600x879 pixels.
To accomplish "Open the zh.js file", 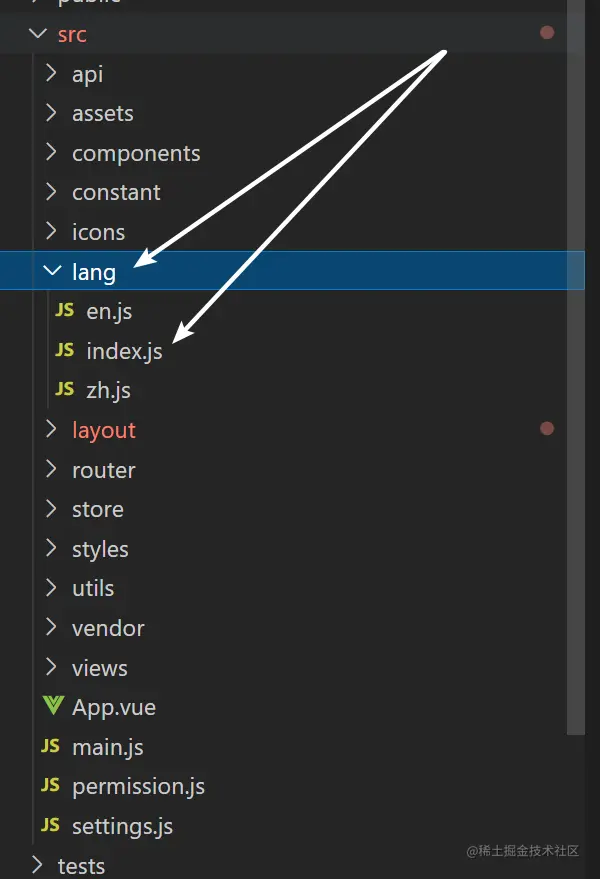I will click(108, 390).
